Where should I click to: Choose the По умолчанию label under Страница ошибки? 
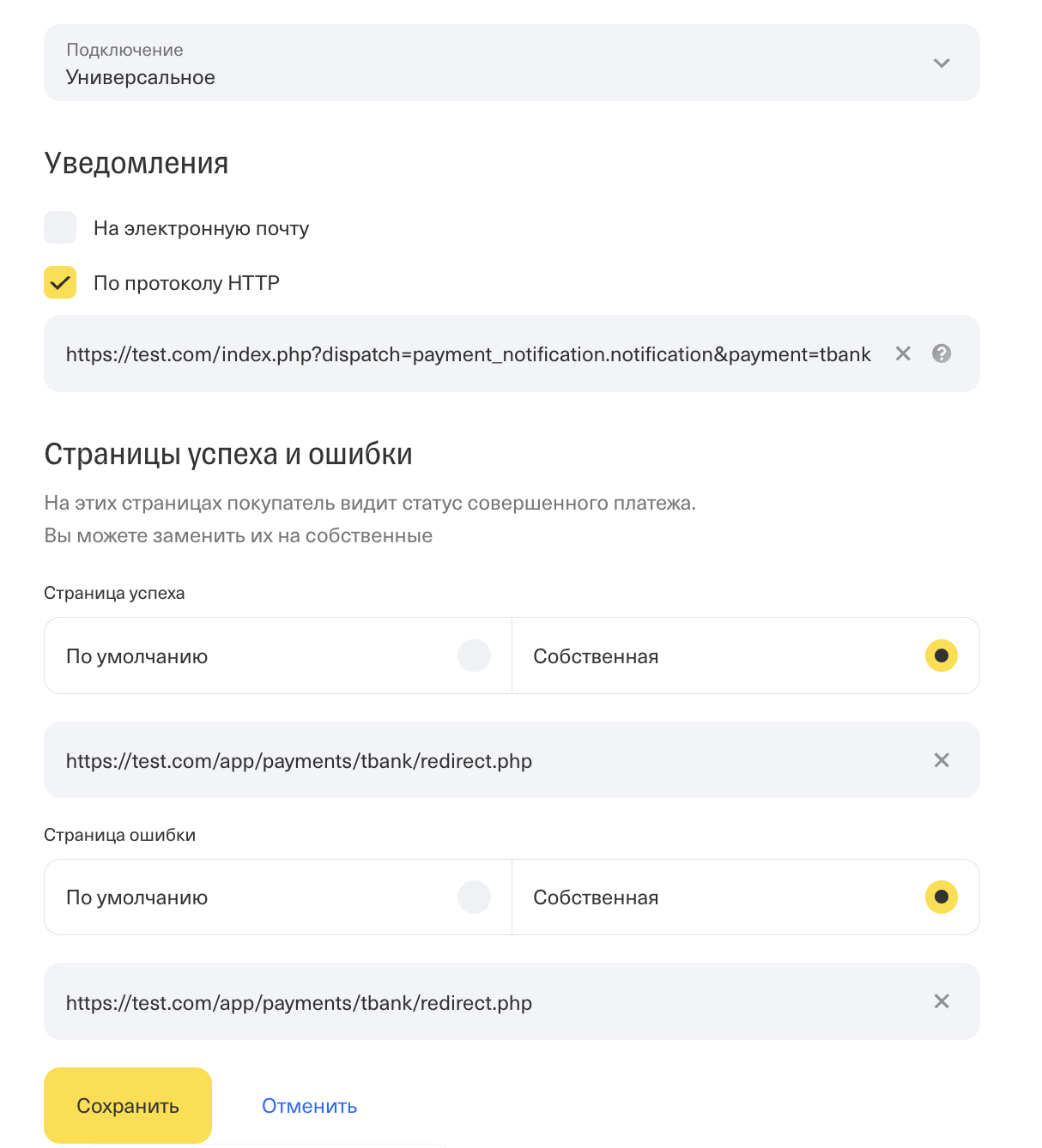136,897
